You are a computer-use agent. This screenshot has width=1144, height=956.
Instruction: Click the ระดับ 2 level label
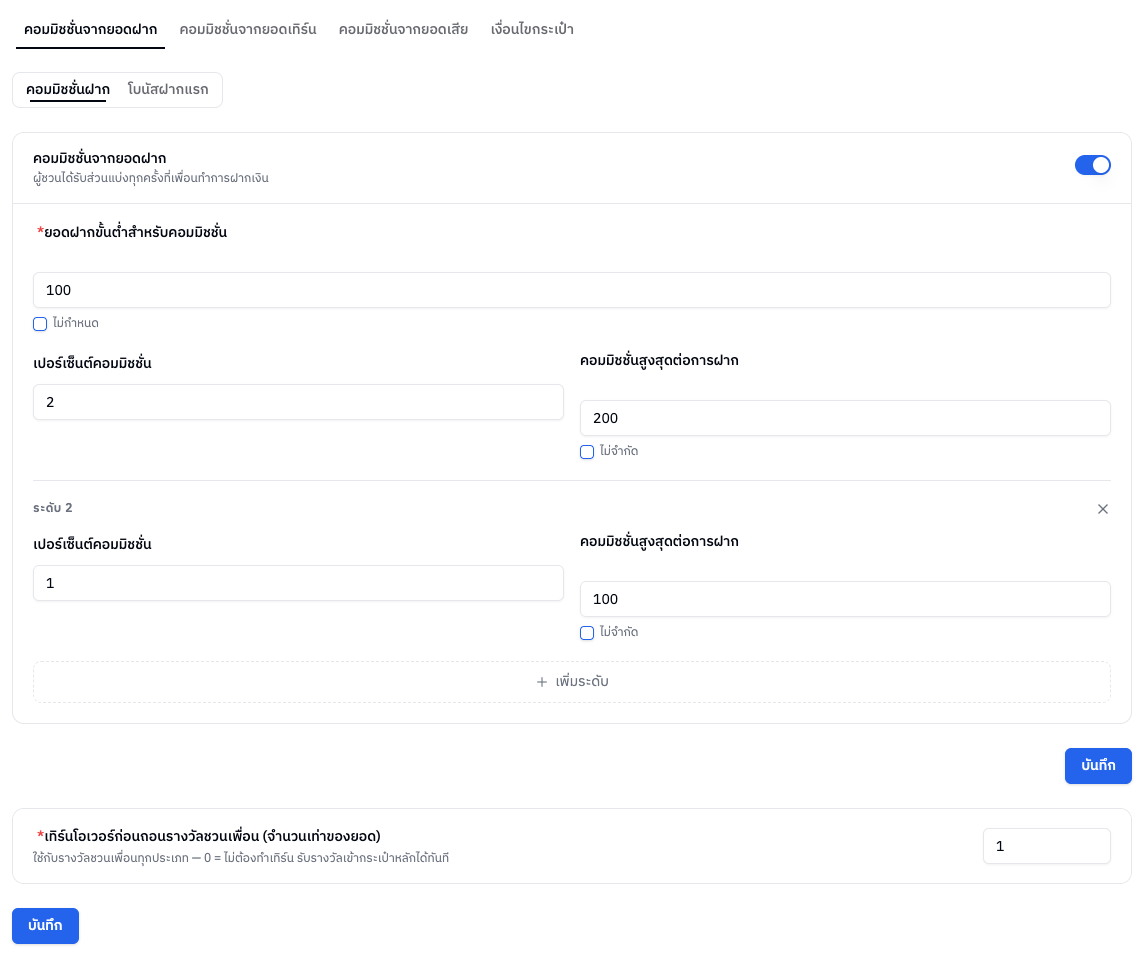(53, 508)
